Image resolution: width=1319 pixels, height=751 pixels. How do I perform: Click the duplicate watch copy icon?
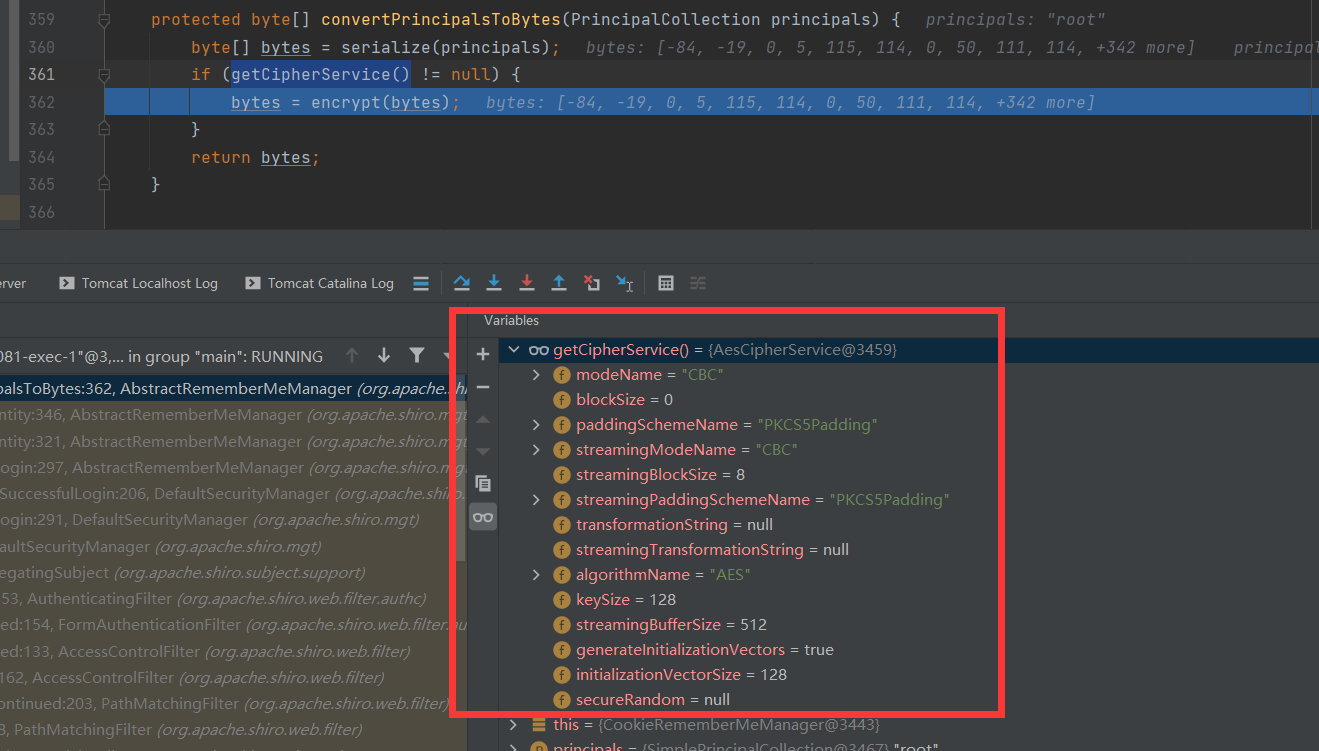pos(483,484)
